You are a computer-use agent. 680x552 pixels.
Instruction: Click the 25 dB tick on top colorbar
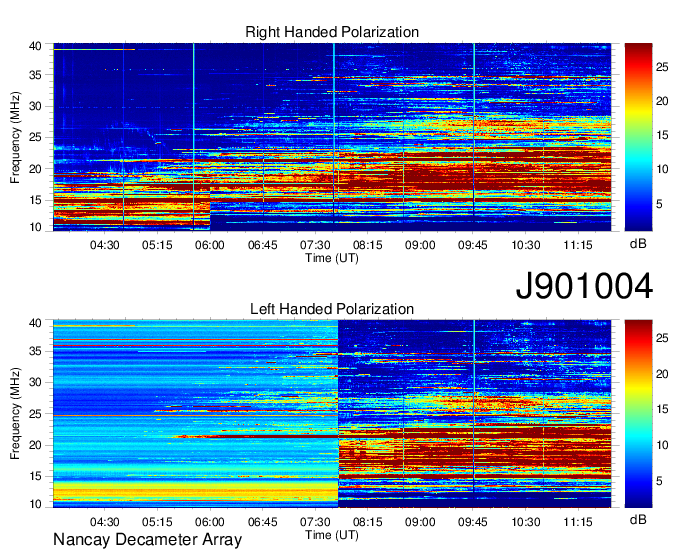tap(662, 67)
